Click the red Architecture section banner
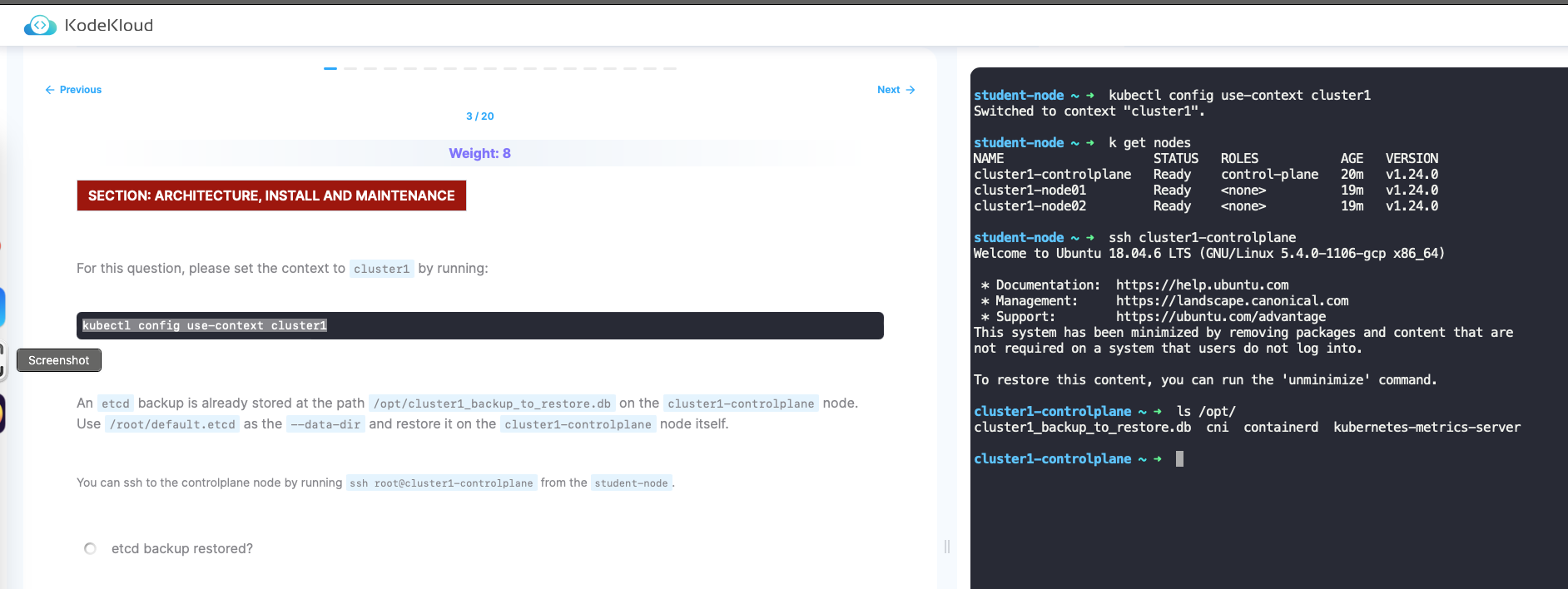 point(271,196)
